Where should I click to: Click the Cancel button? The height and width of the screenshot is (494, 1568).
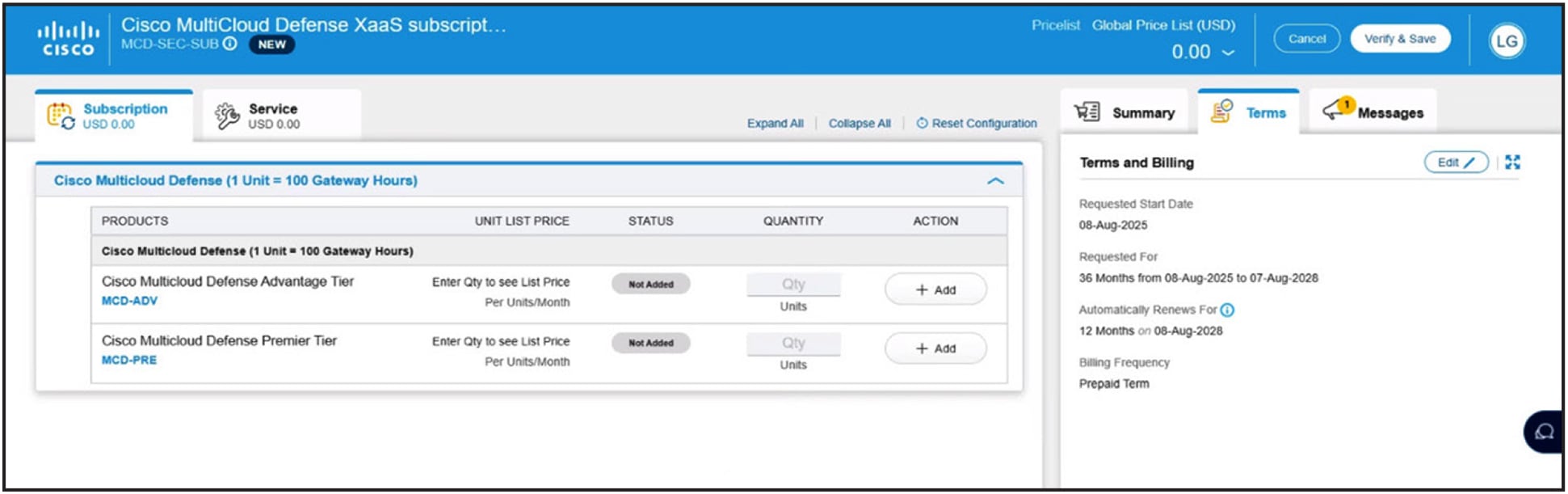point(1306,39)
